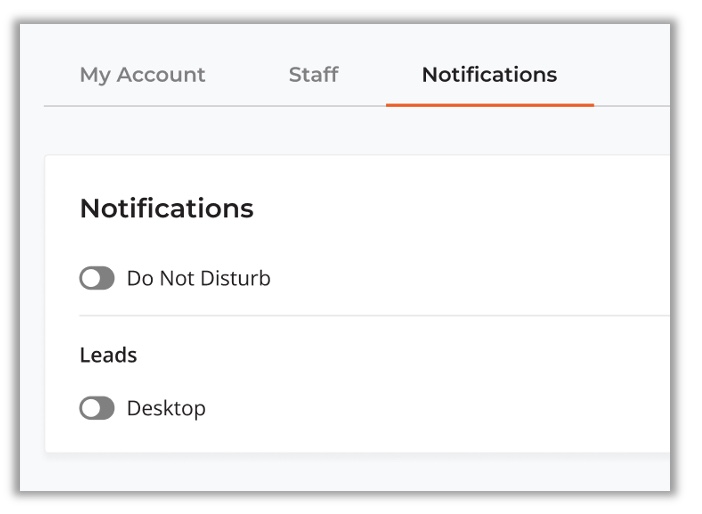The height and width of the screenshot is (514, 702).
Task: Select the Notifications tab
Action: pos(489,75)
